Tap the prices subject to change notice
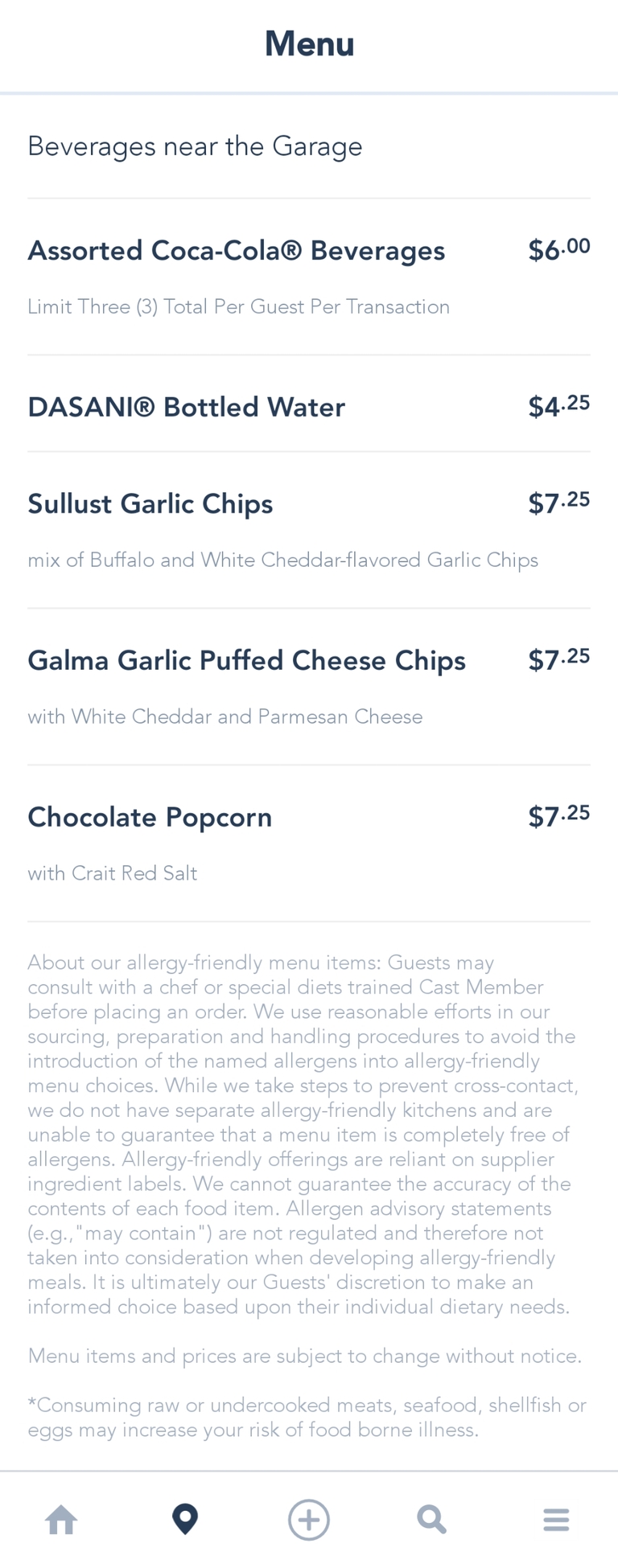Screen dimensions: 618x1568 click(x=304, y=1357)
